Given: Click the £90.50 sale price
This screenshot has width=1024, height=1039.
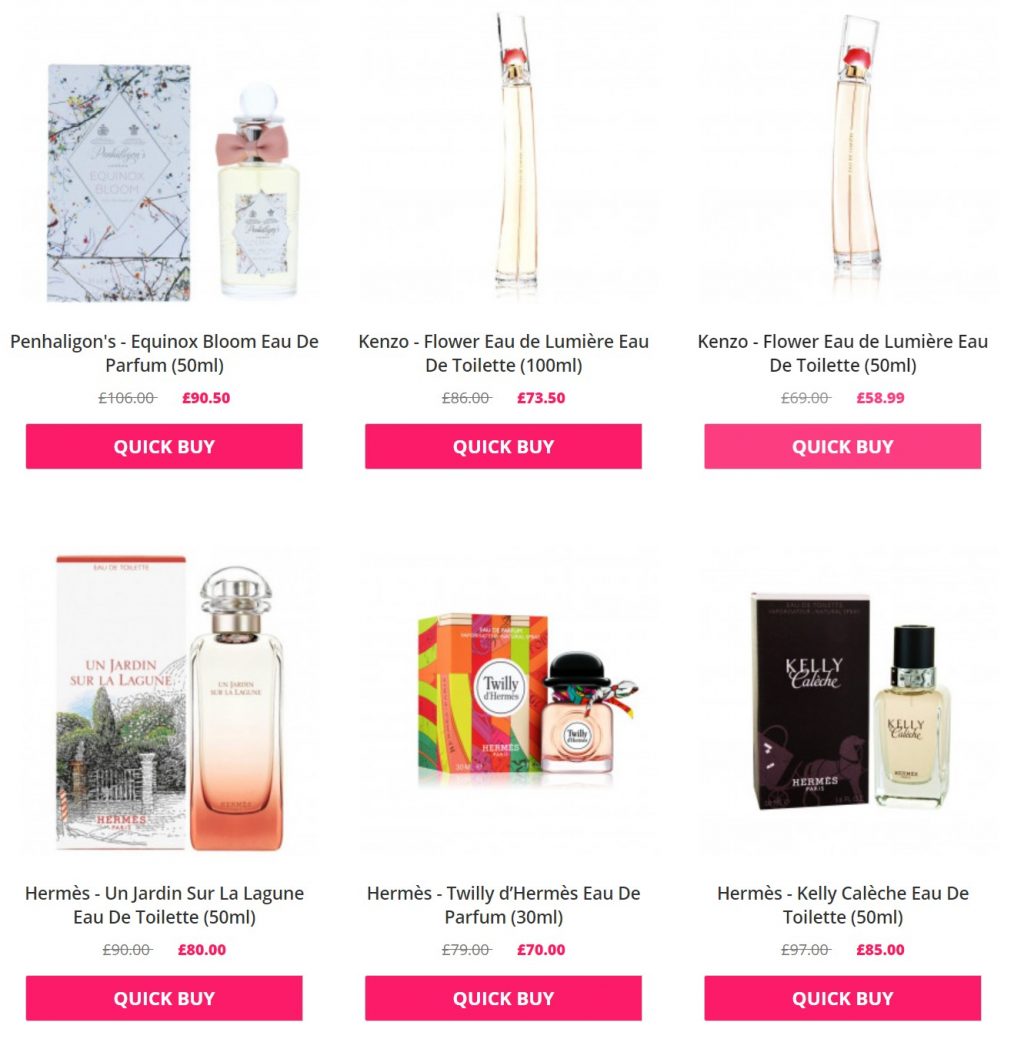Looking at the screenshot, I should click(x=206, y=398).
